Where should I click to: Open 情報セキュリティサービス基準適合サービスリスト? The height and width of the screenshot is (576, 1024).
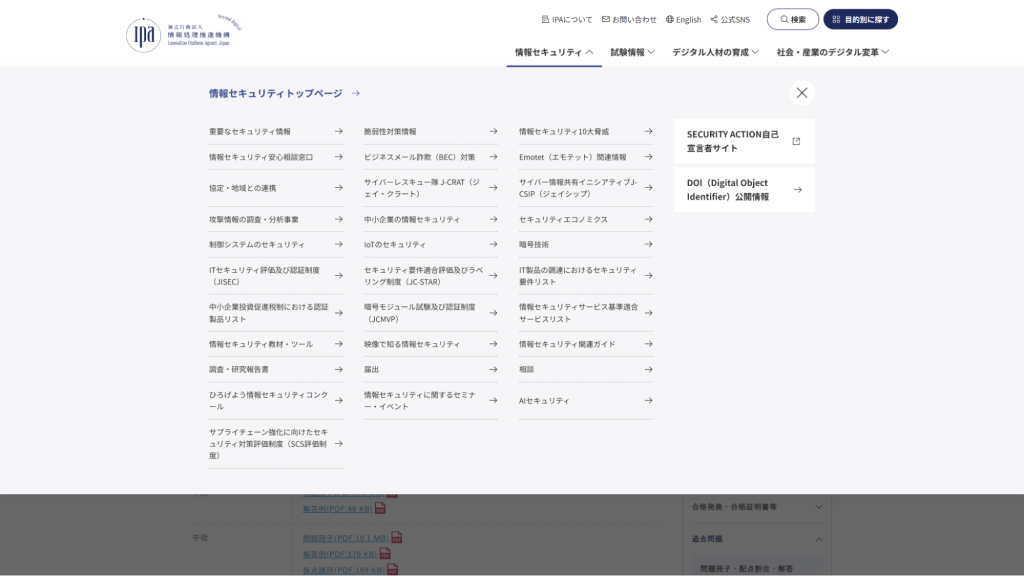(x=586, y=313)
